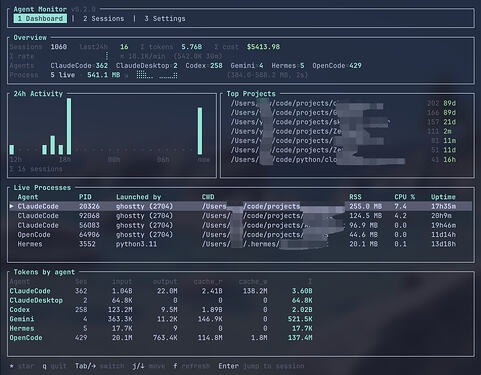The height and width of the screenshot is (375, 481).
Task: Click the CPU % column header
Action: [405, 197]
